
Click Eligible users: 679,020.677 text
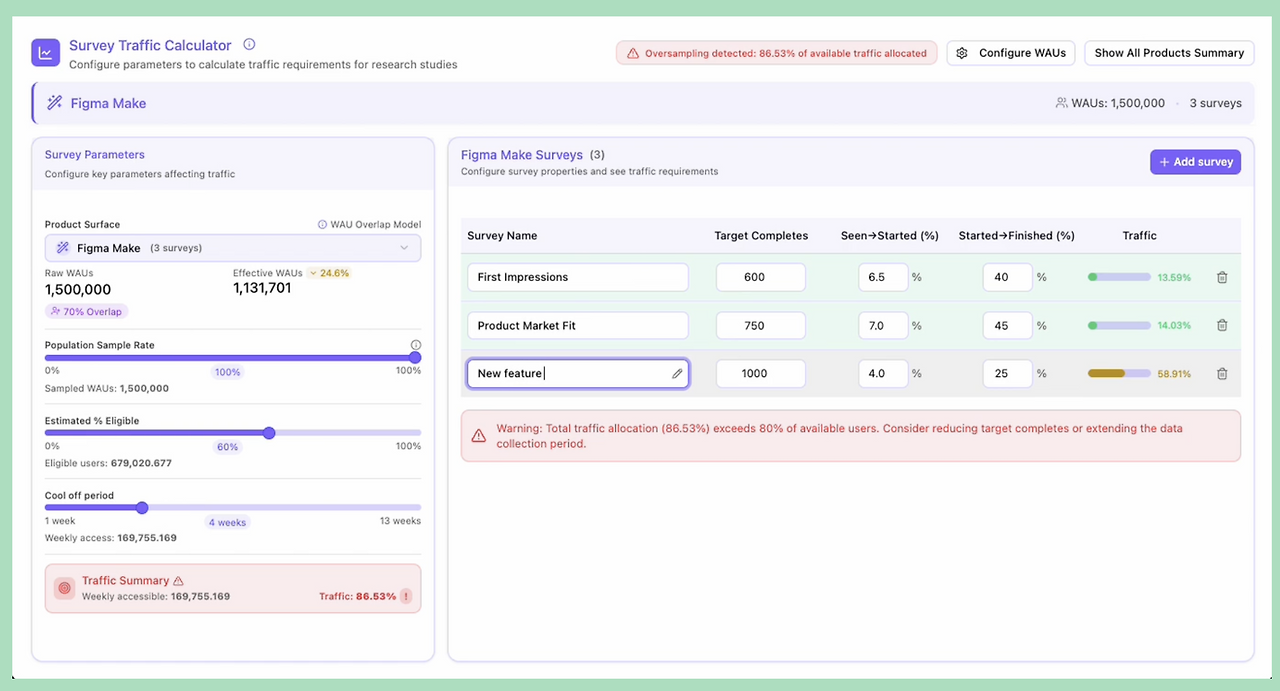pos(108,463)
